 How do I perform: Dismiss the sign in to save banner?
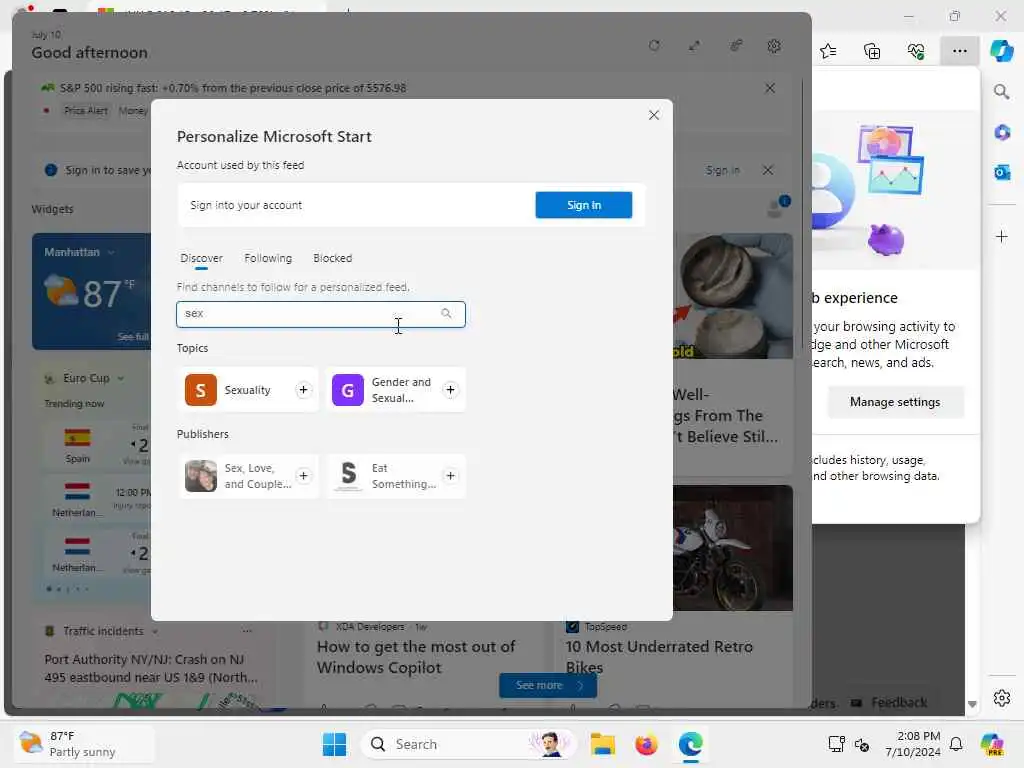(x=768, y=170)
